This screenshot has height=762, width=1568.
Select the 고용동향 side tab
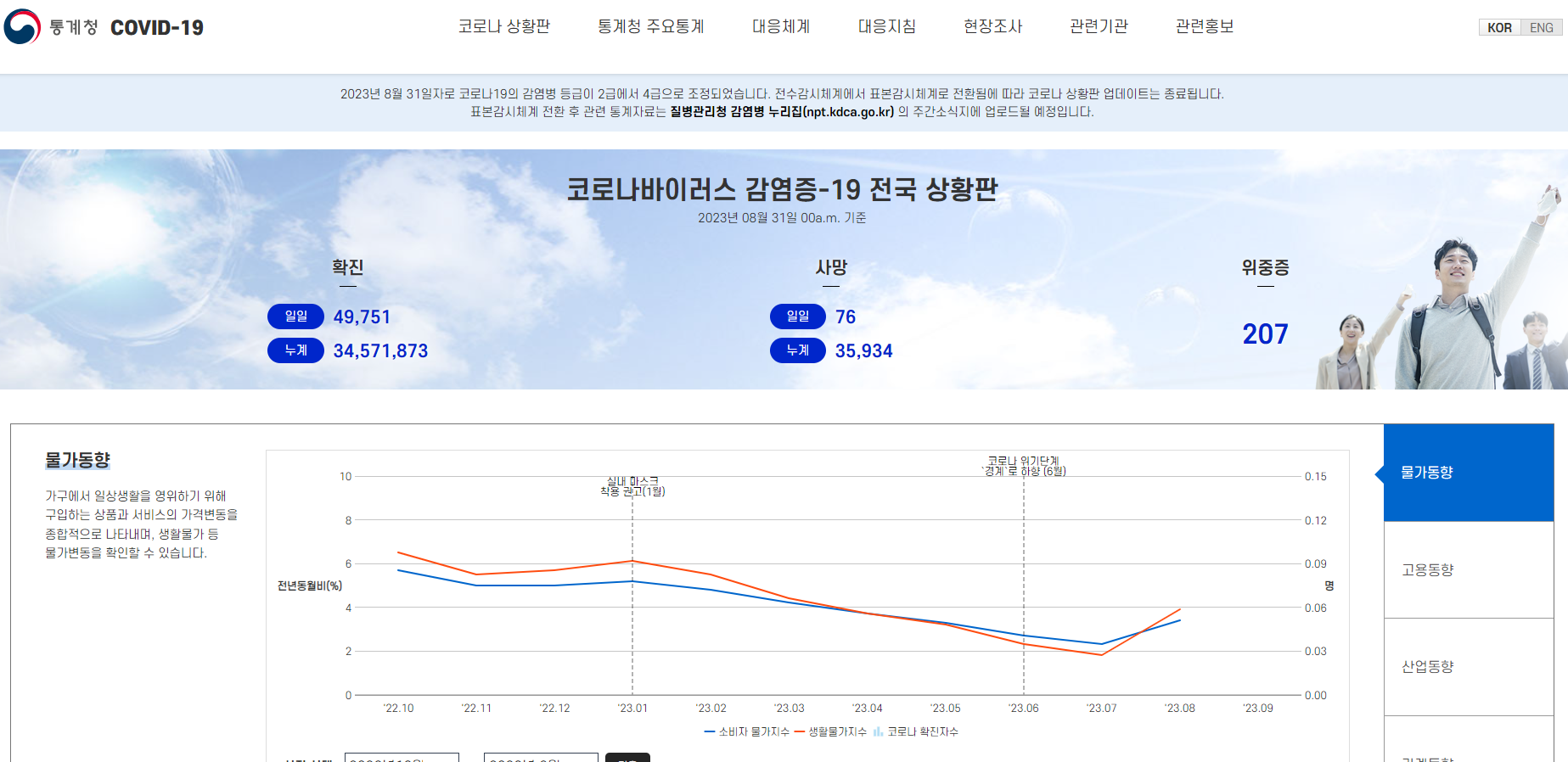click(1469, 569)
